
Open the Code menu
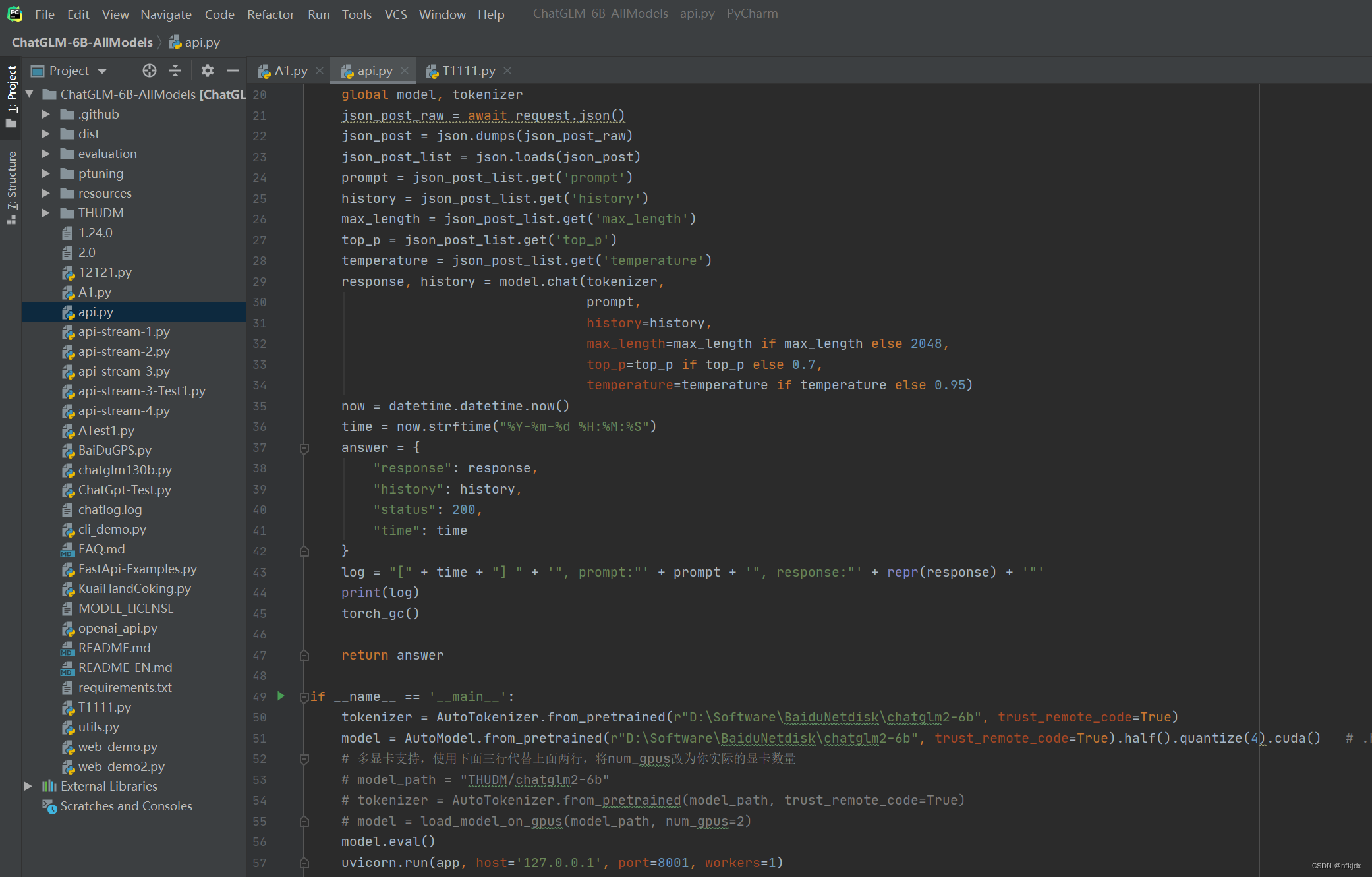tap(219, 14)
